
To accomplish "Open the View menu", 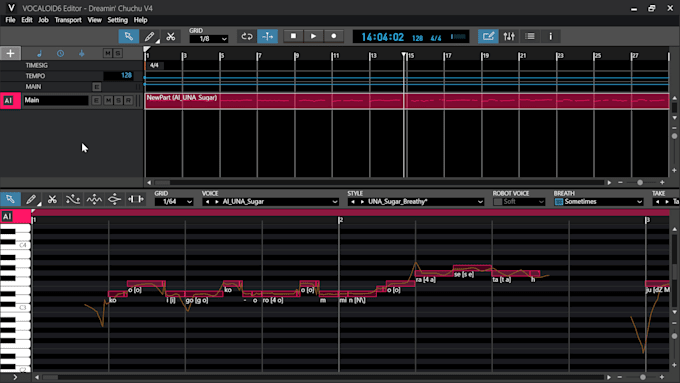I will point(95,20).
